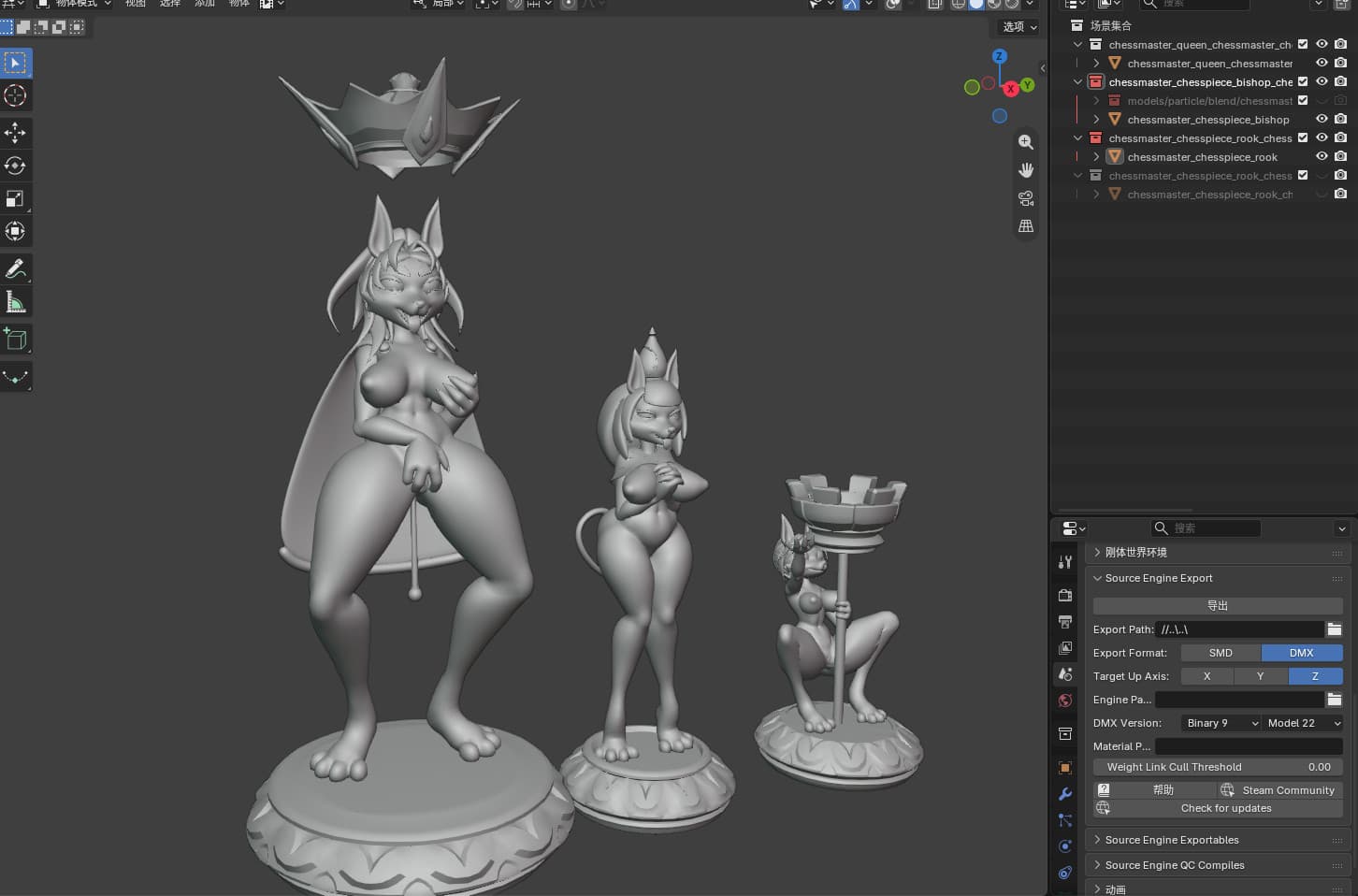The height and width of the screenshot is (896, 1358).
Task: Click the viewport pan hand icon
Action: (1026, 170)
